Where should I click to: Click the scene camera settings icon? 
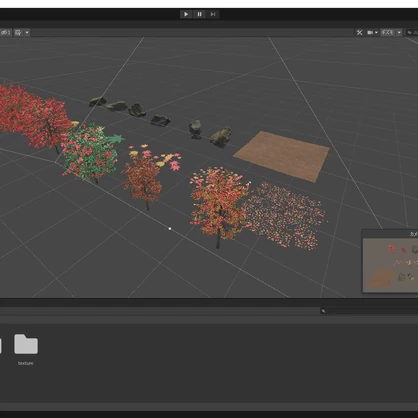[x=370, y=32]
